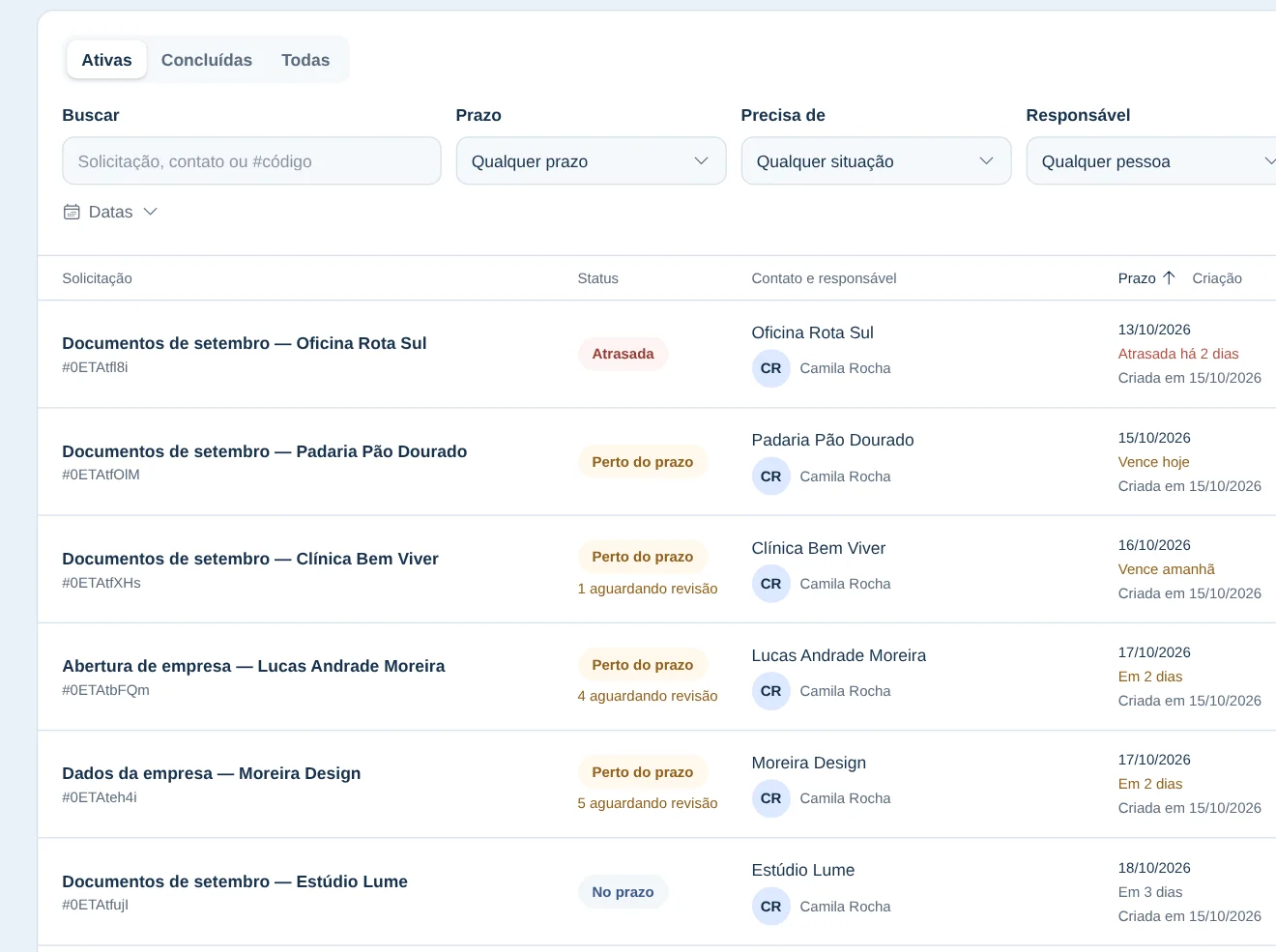
Task: Click the No prazo status badge
Action: point(623,892)
